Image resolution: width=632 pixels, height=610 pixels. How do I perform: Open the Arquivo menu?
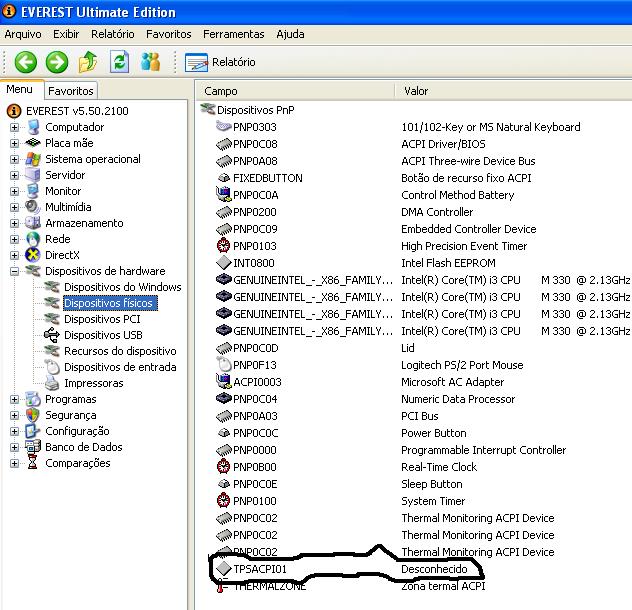(23, 34)
